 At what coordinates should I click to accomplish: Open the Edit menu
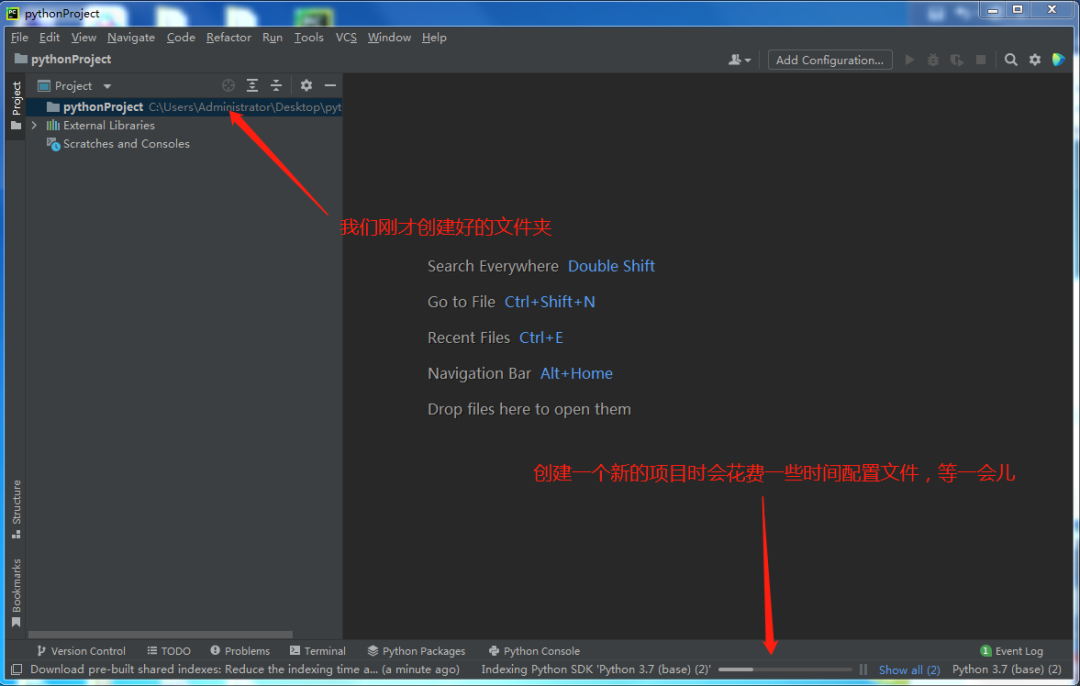pos(49,37)
